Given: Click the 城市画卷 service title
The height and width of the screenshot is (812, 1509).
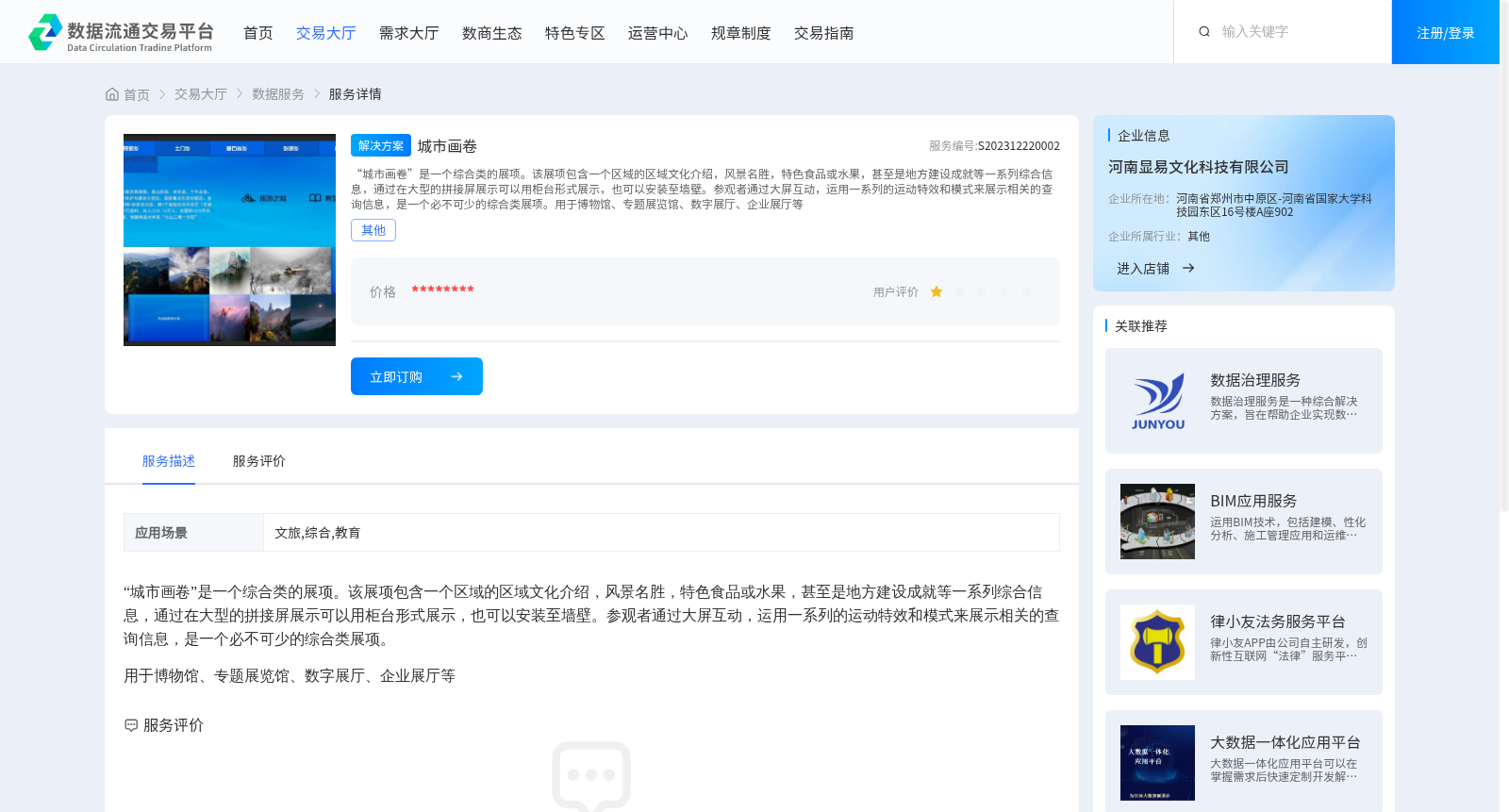Looking at the screenshot, I should [447, 146].
